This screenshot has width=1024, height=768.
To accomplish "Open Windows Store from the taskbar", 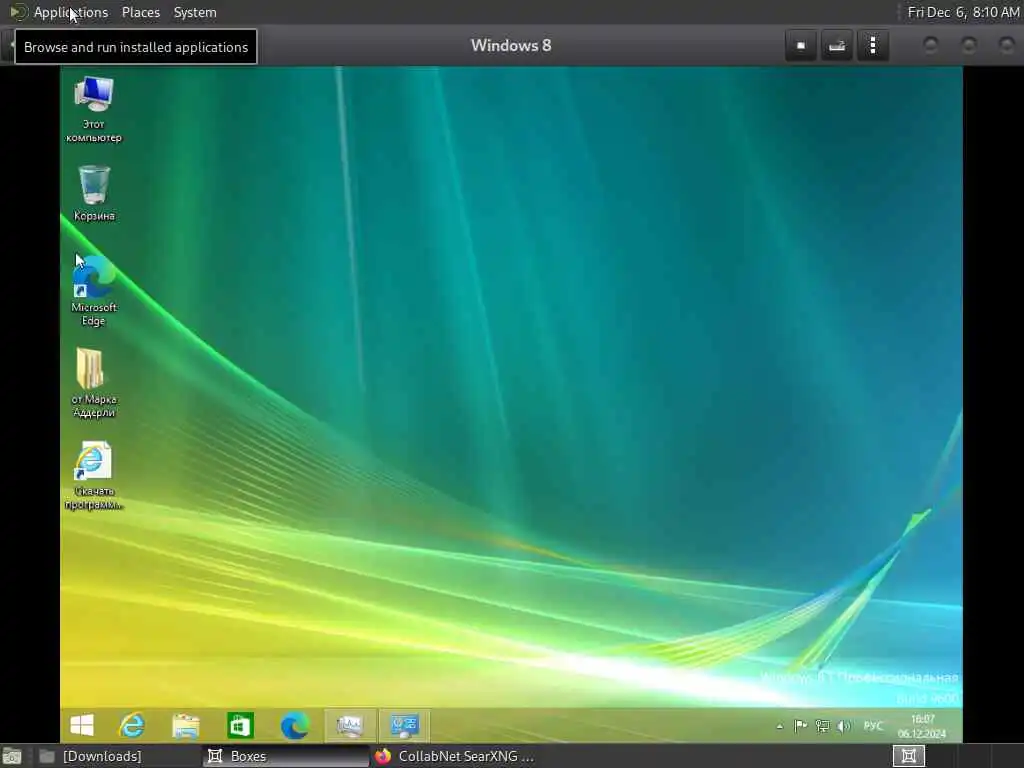I will (x=240, y=725).
